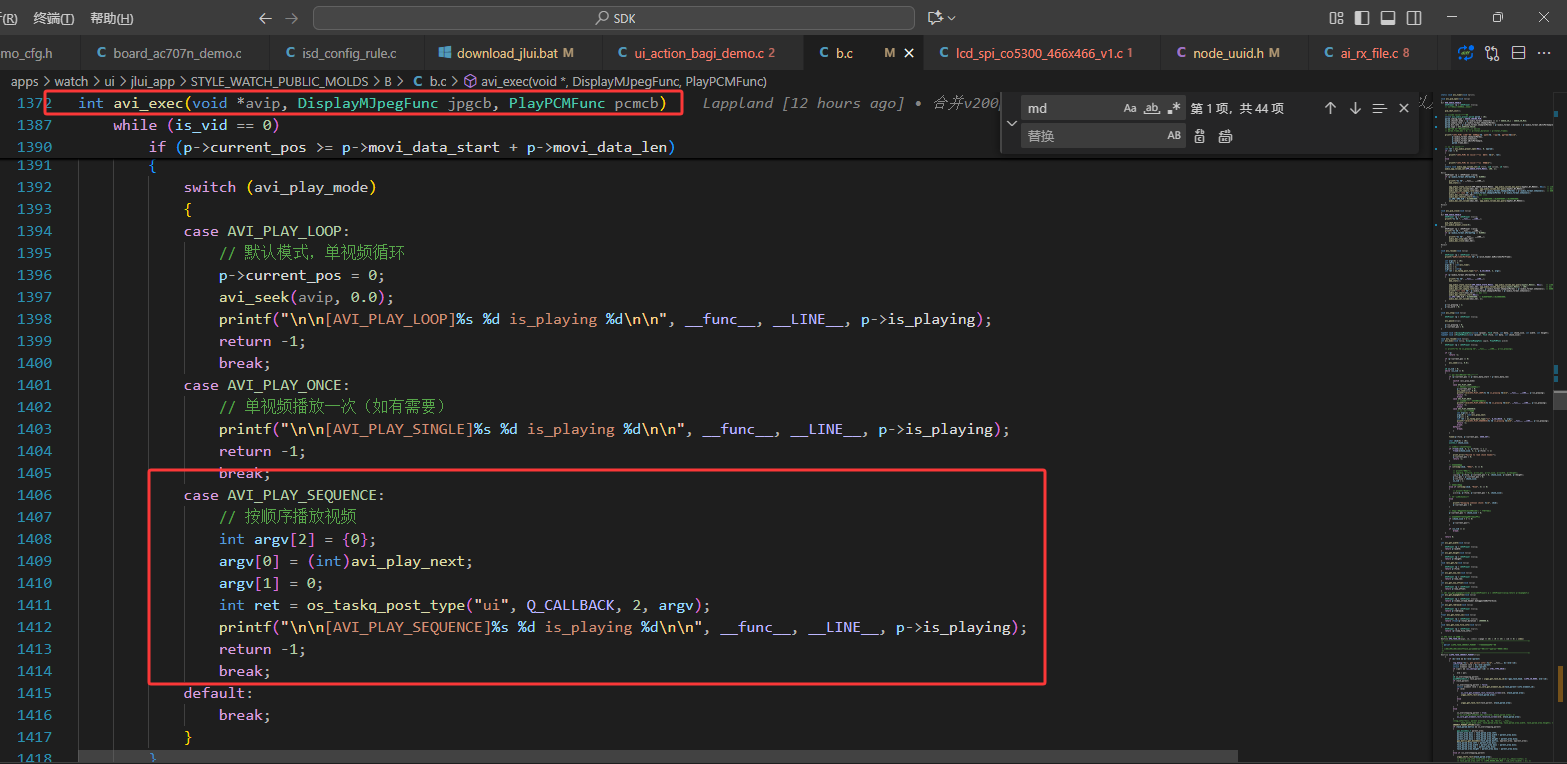The image size is (1567, 764).
Task: Toggle Preserve Case in replace field
Action: (x=1174, y=136)
